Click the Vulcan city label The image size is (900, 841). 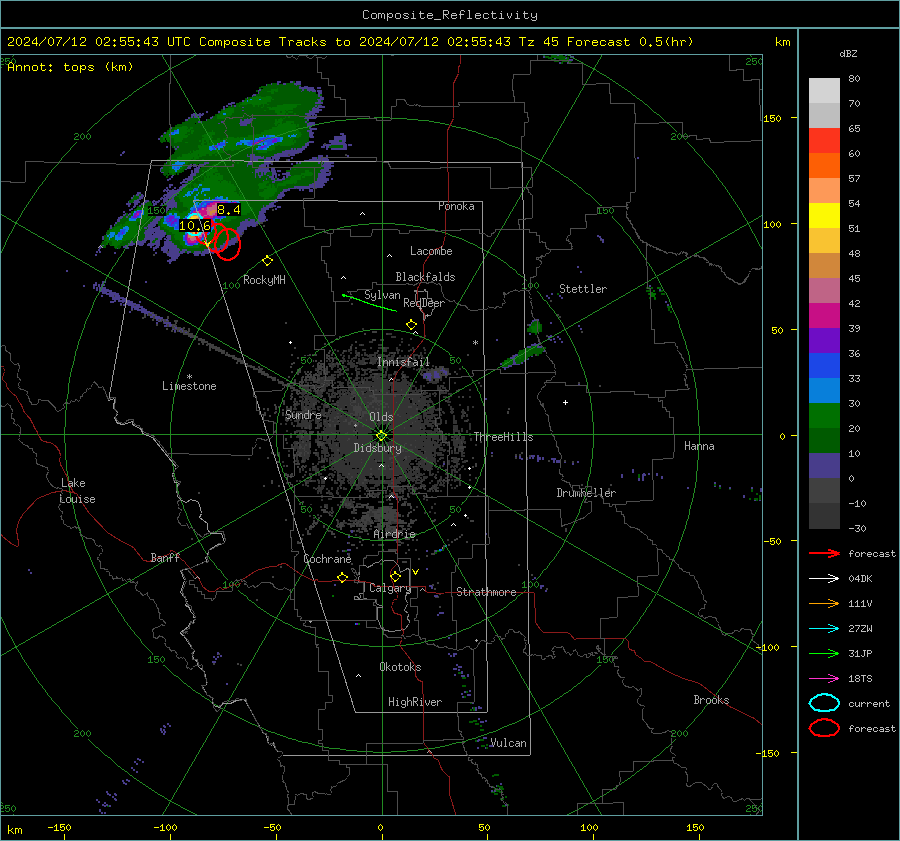508,743
